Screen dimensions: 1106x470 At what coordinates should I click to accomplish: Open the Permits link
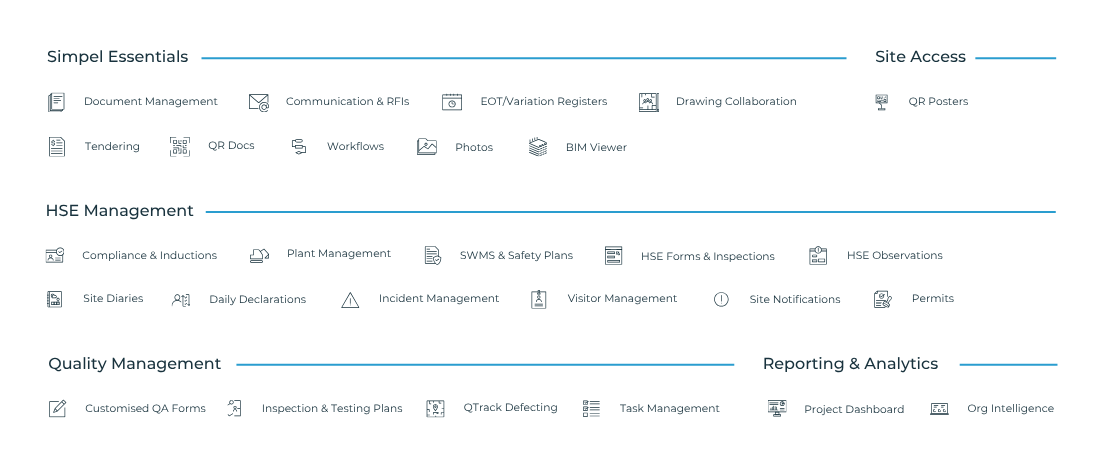click(x=932, y=299)
